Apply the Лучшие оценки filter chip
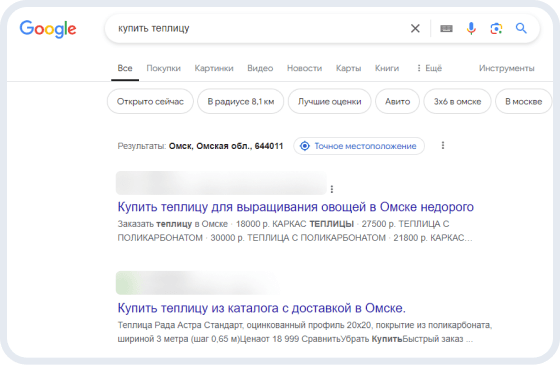This screenshot has height=365, width=560. (x=330, y=101)
